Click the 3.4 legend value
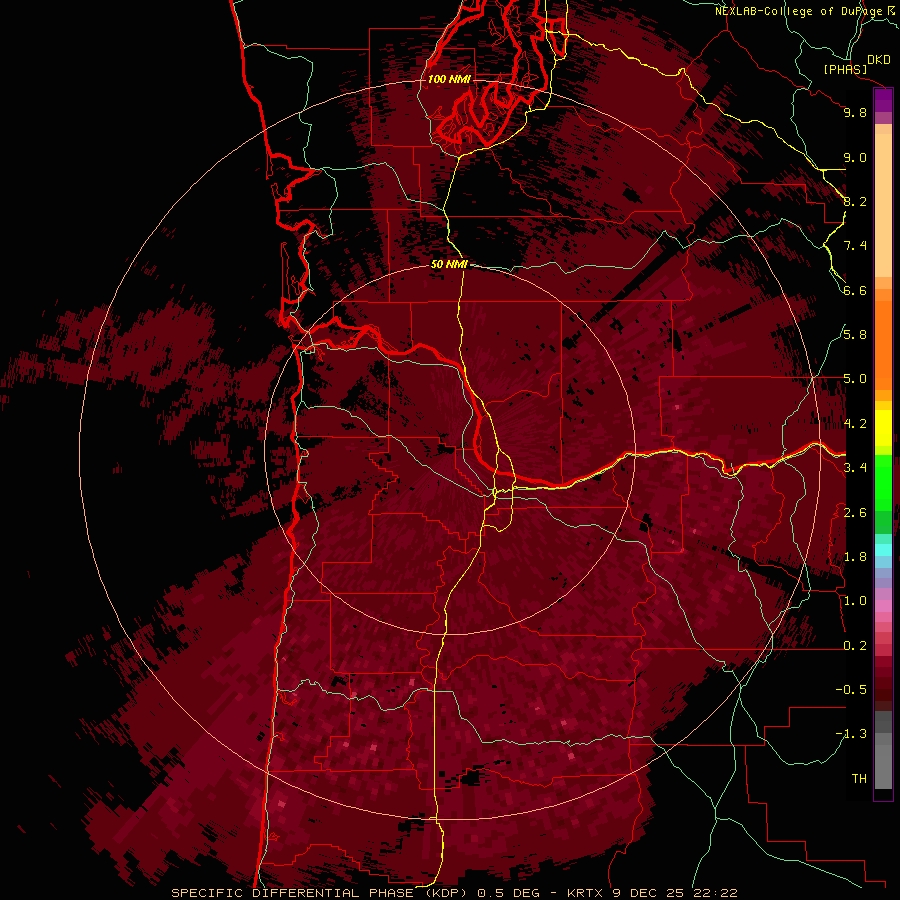Image resolution: width=900 pixels, height=900 pixels. click(855, 468)
